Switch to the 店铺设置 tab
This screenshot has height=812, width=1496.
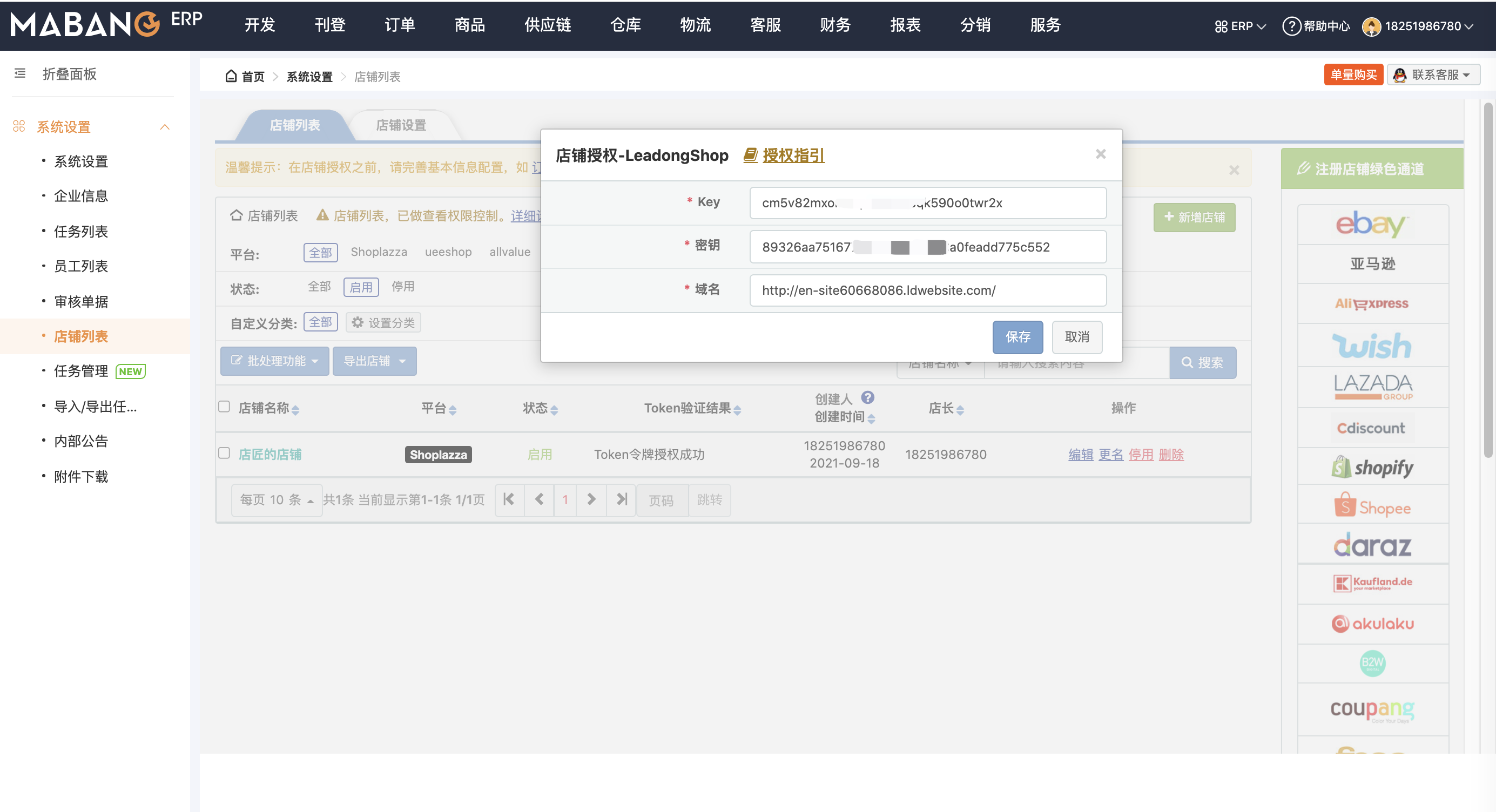pos(401,124)
